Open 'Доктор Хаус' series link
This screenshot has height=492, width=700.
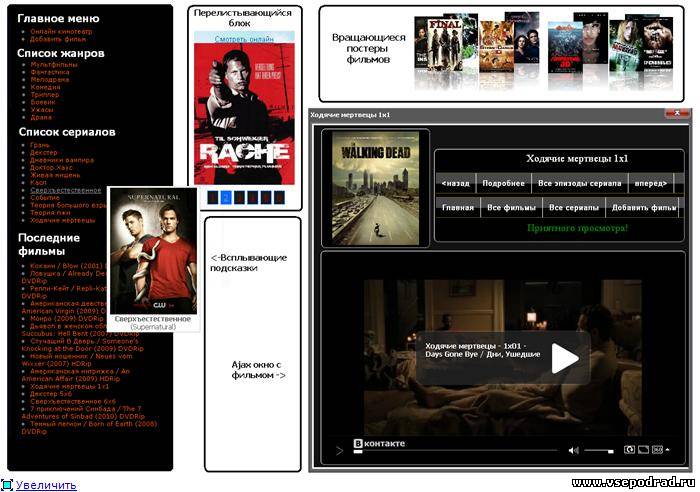(51, 168)
